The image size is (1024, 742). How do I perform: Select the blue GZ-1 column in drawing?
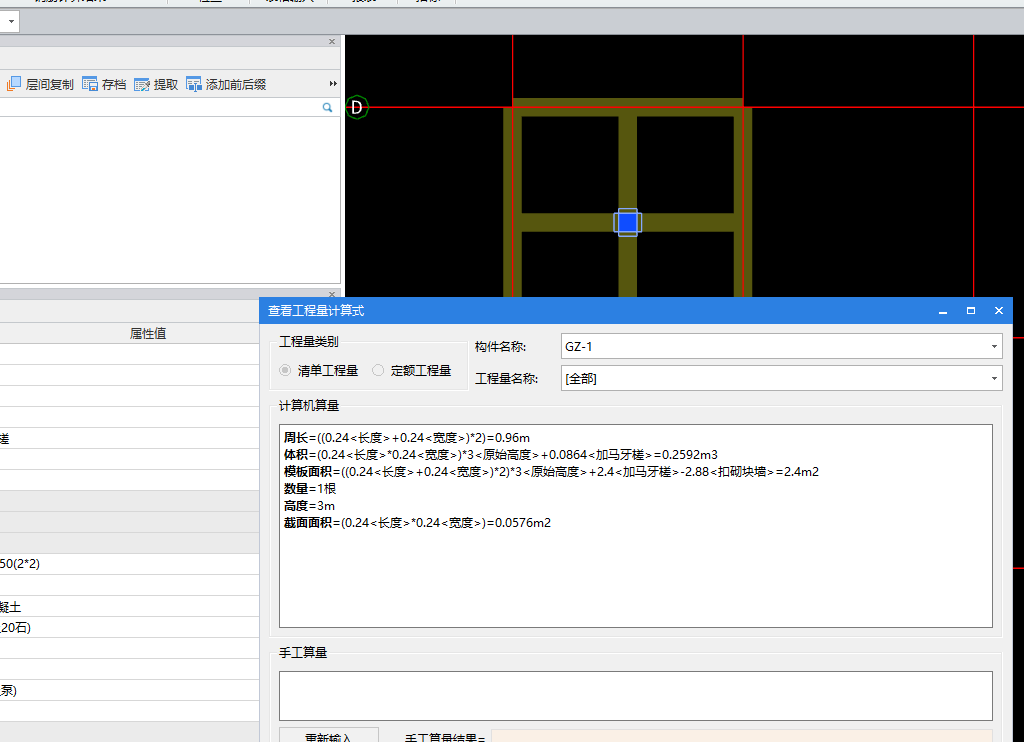pyautogui.click(x=627, y=222)
